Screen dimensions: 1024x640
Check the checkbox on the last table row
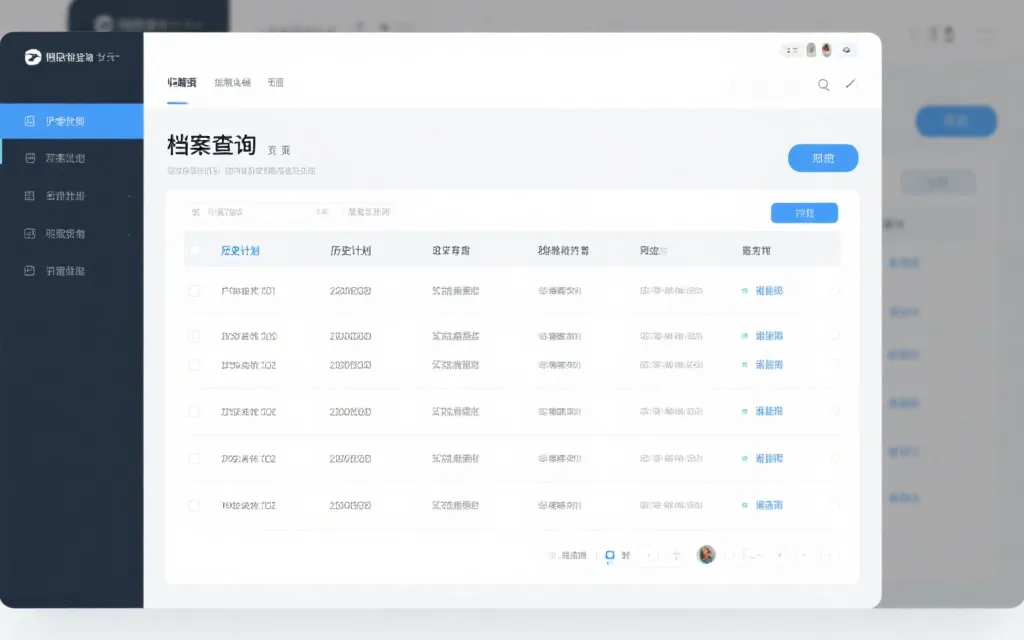pyautogui.click(x=195, y=505)
